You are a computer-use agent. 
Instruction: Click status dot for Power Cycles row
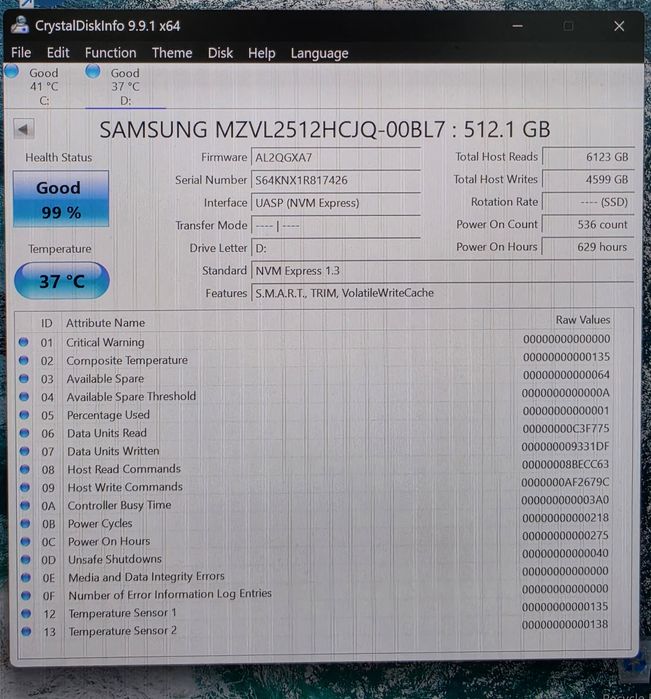(25, 523)
